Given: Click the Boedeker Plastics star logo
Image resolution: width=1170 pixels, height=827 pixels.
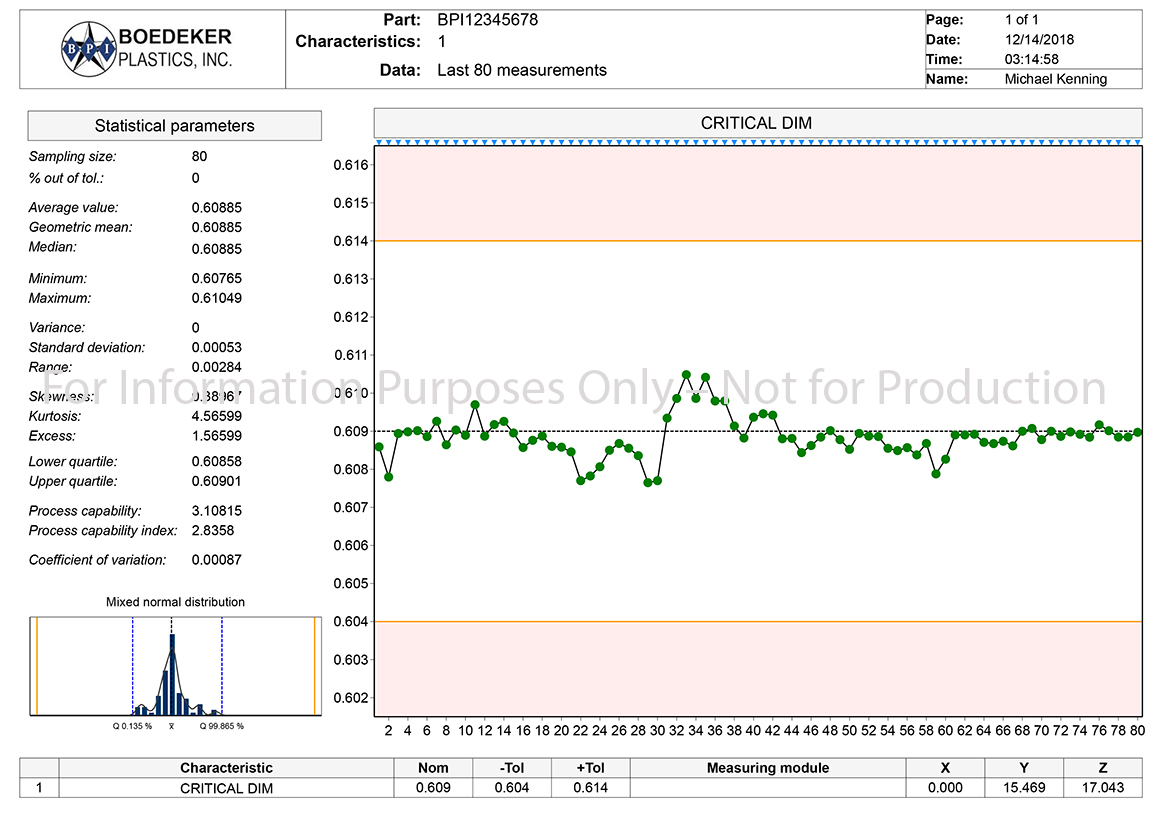Looking at the screenshot, I should pyautogui.click(x=89, y=48).
